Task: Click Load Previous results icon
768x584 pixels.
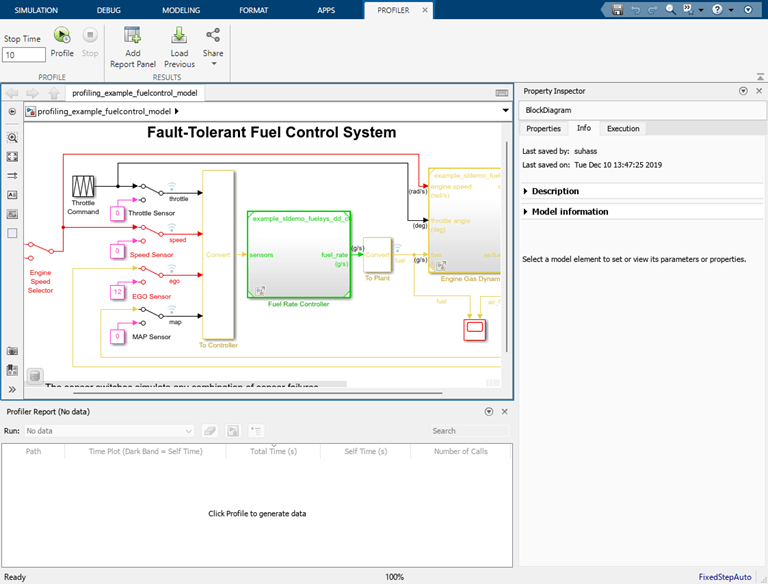Action: point(179,35)
